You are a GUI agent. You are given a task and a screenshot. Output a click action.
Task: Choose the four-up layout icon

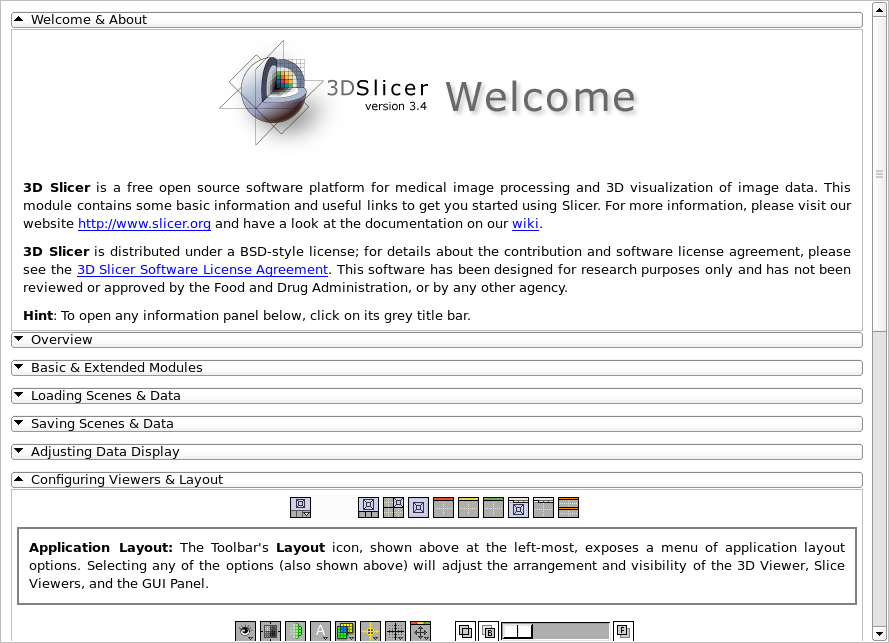point(394,507)
